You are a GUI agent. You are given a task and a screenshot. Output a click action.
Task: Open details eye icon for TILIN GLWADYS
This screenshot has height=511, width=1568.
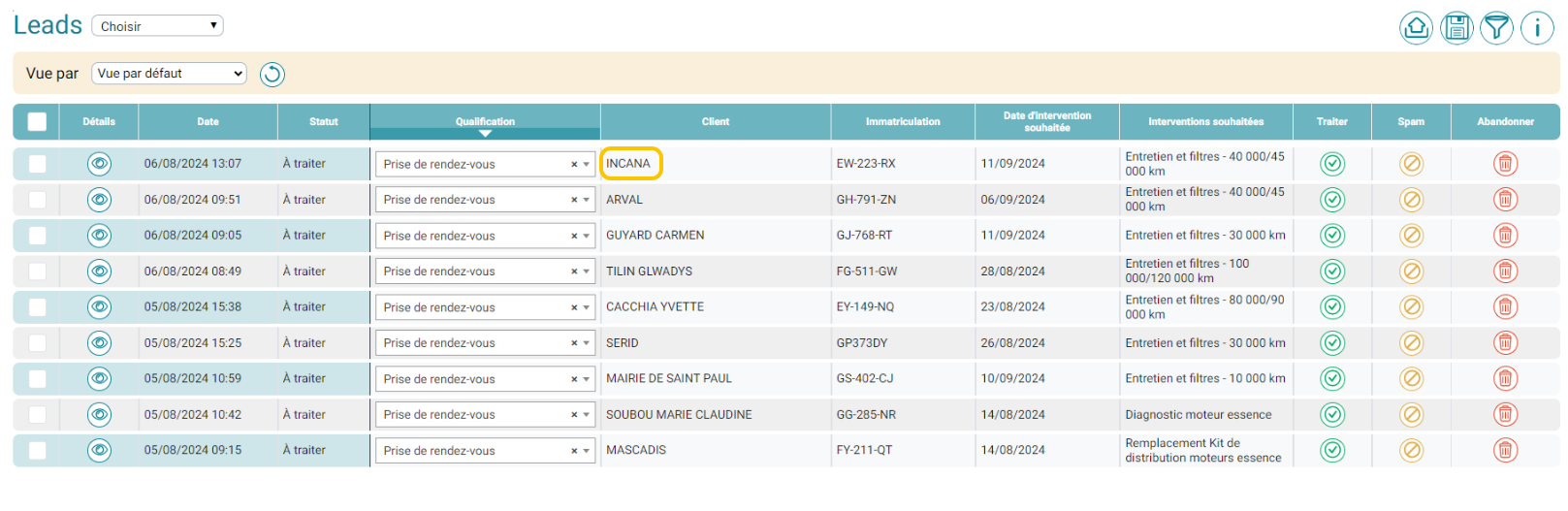coord(99,271)
